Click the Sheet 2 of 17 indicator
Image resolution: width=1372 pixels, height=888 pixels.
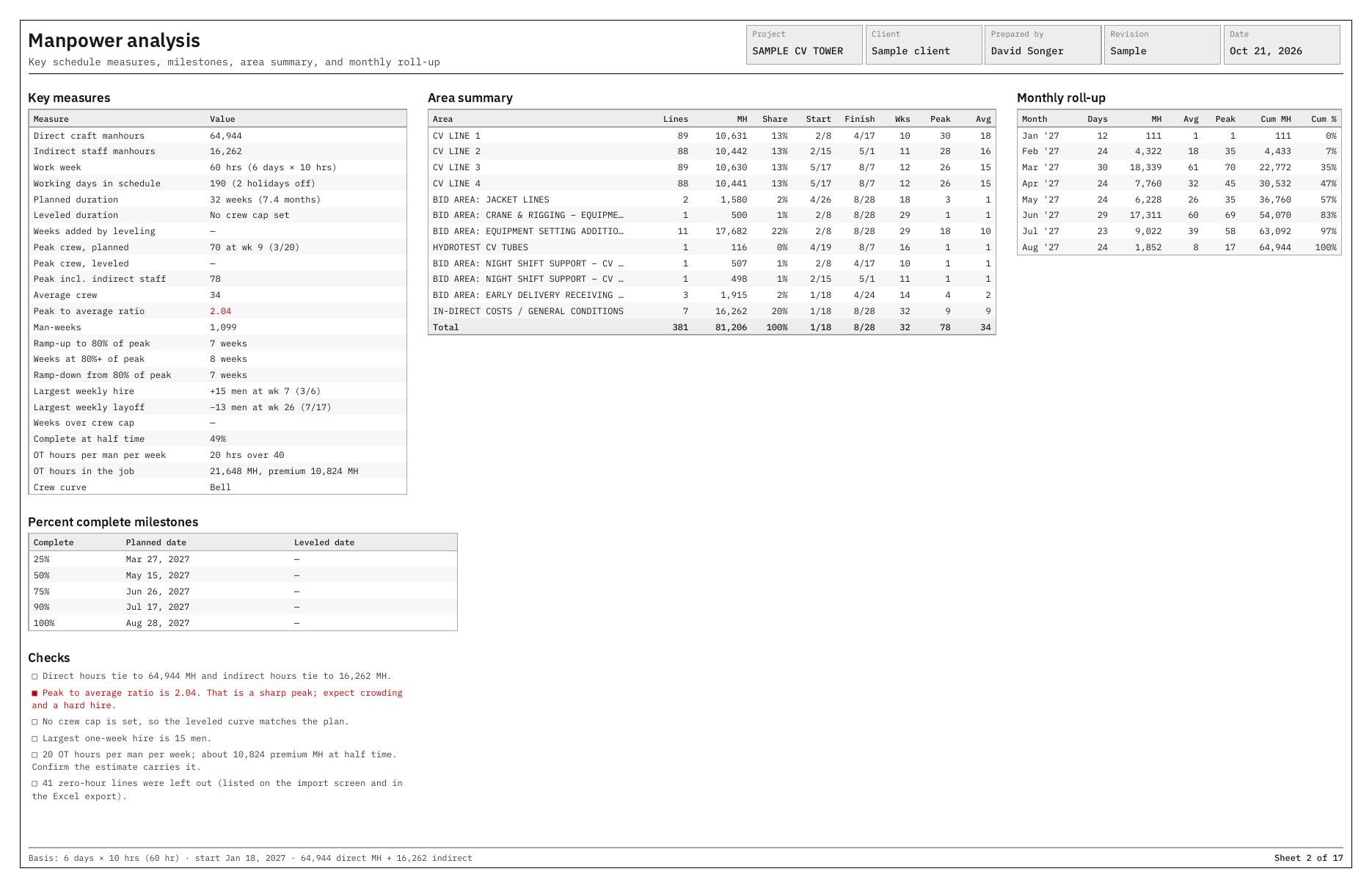pyautogui.click(x=1309, y=858)
